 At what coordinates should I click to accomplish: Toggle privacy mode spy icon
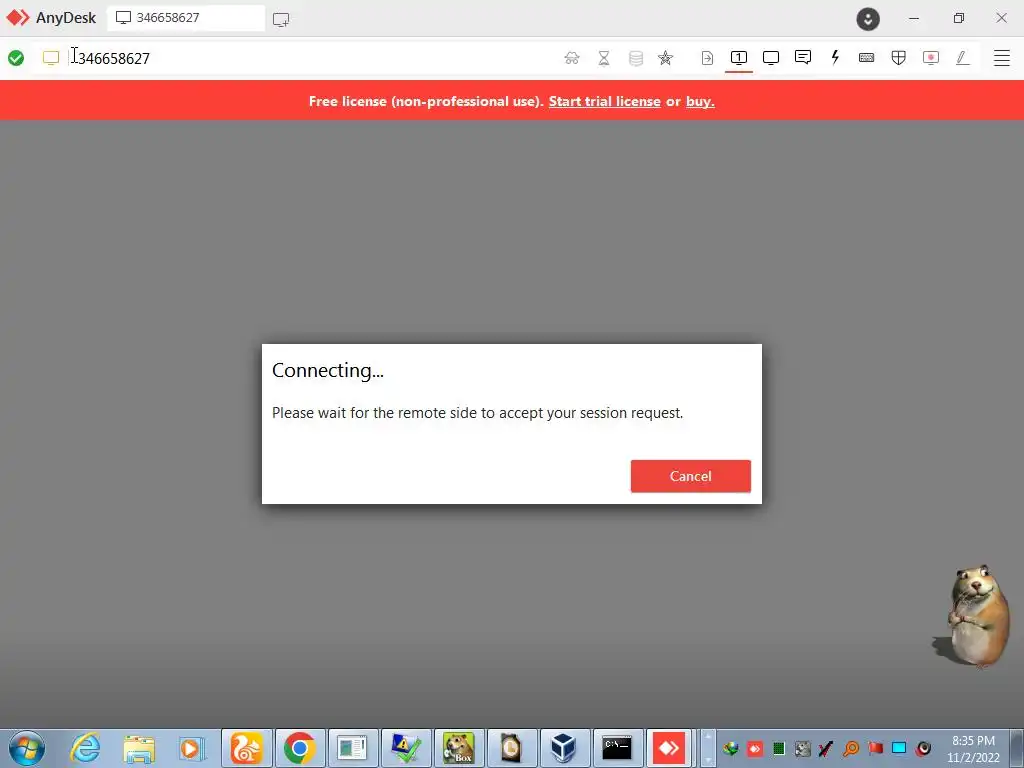coord(571,58)
